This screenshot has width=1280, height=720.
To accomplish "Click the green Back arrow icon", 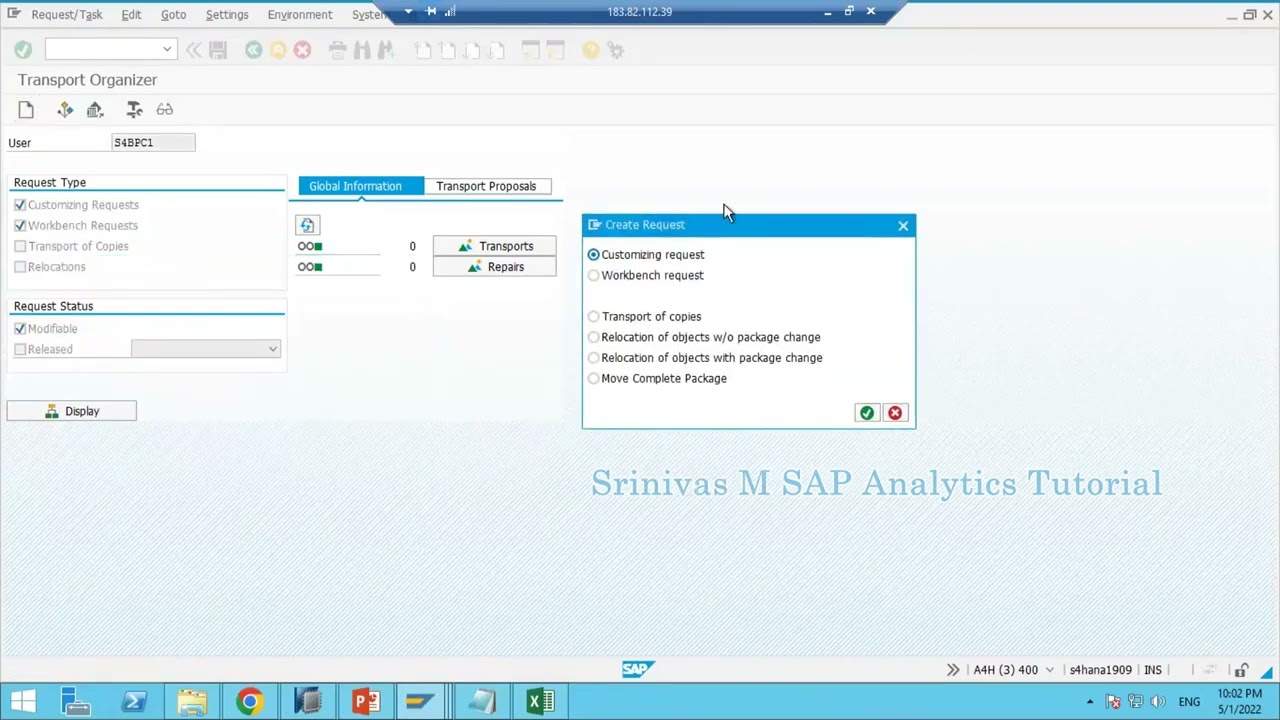I will pyautogui.click(x=253, y=50).
